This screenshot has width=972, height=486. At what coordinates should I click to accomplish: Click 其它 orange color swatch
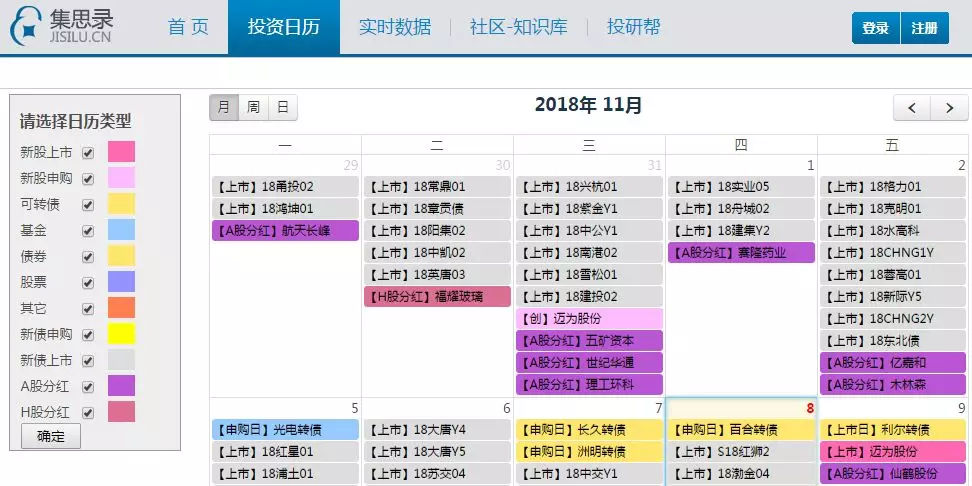[122, 308]
